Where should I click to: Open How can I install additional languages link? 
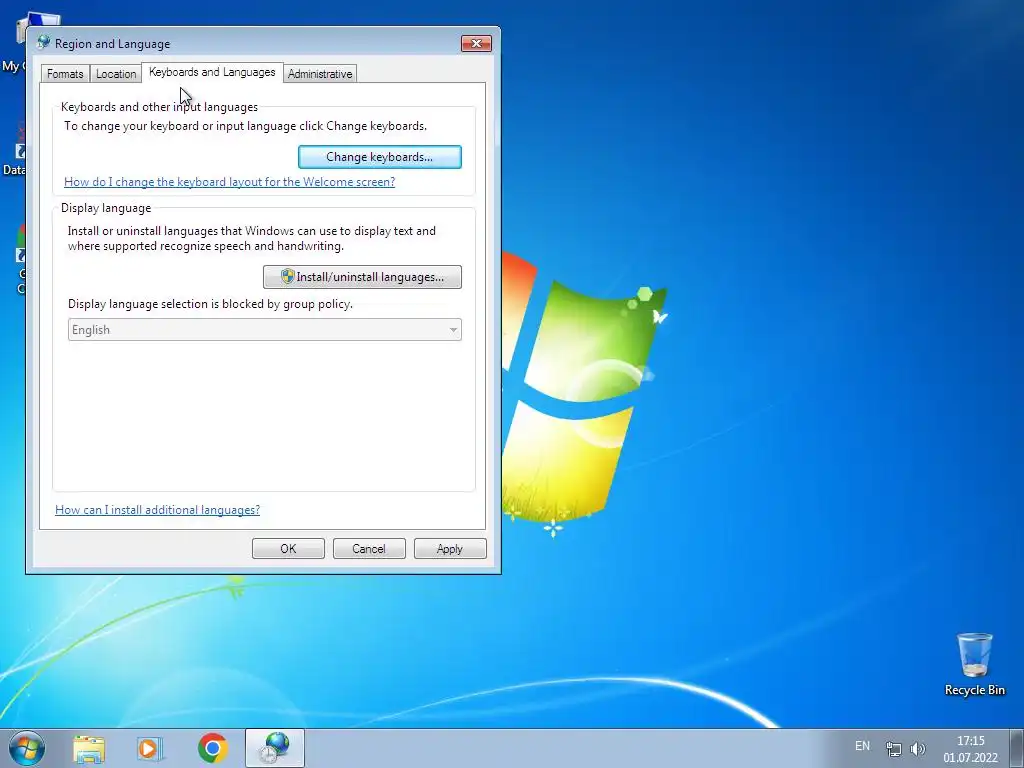coord(157,509)
